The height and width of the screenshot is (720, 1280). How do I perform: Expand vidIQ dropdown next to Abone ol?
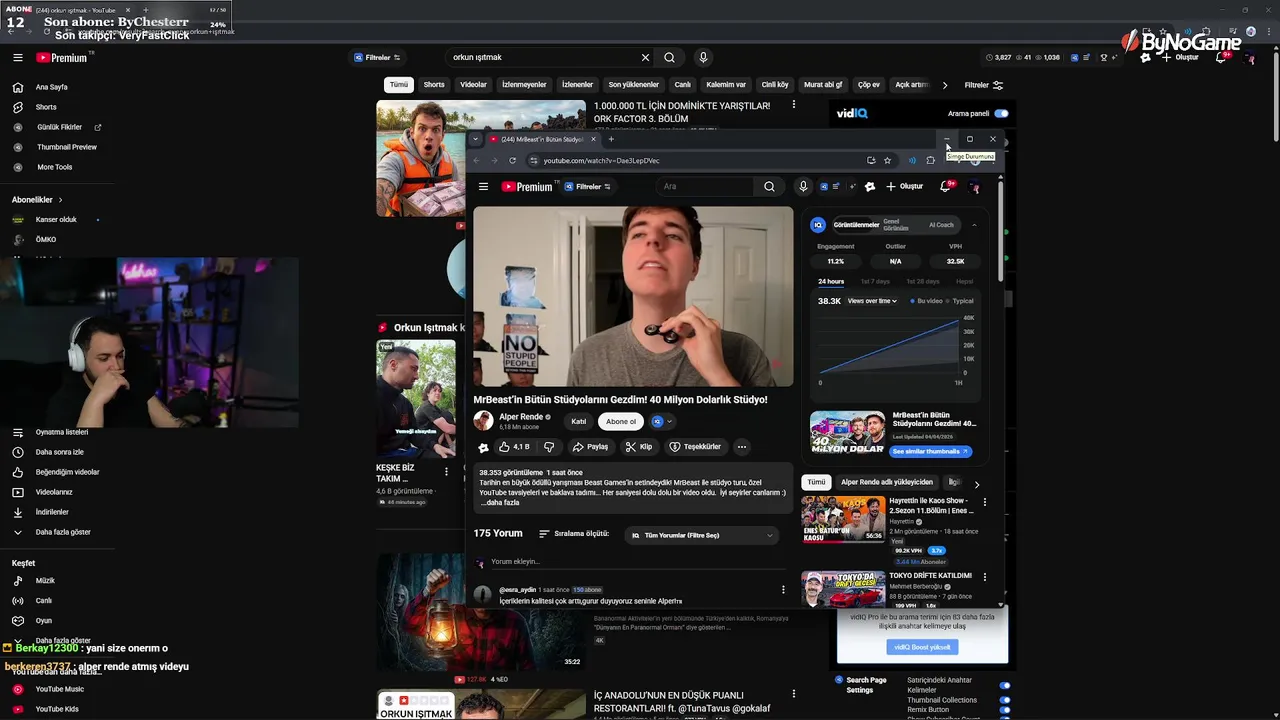click(662, 421)
